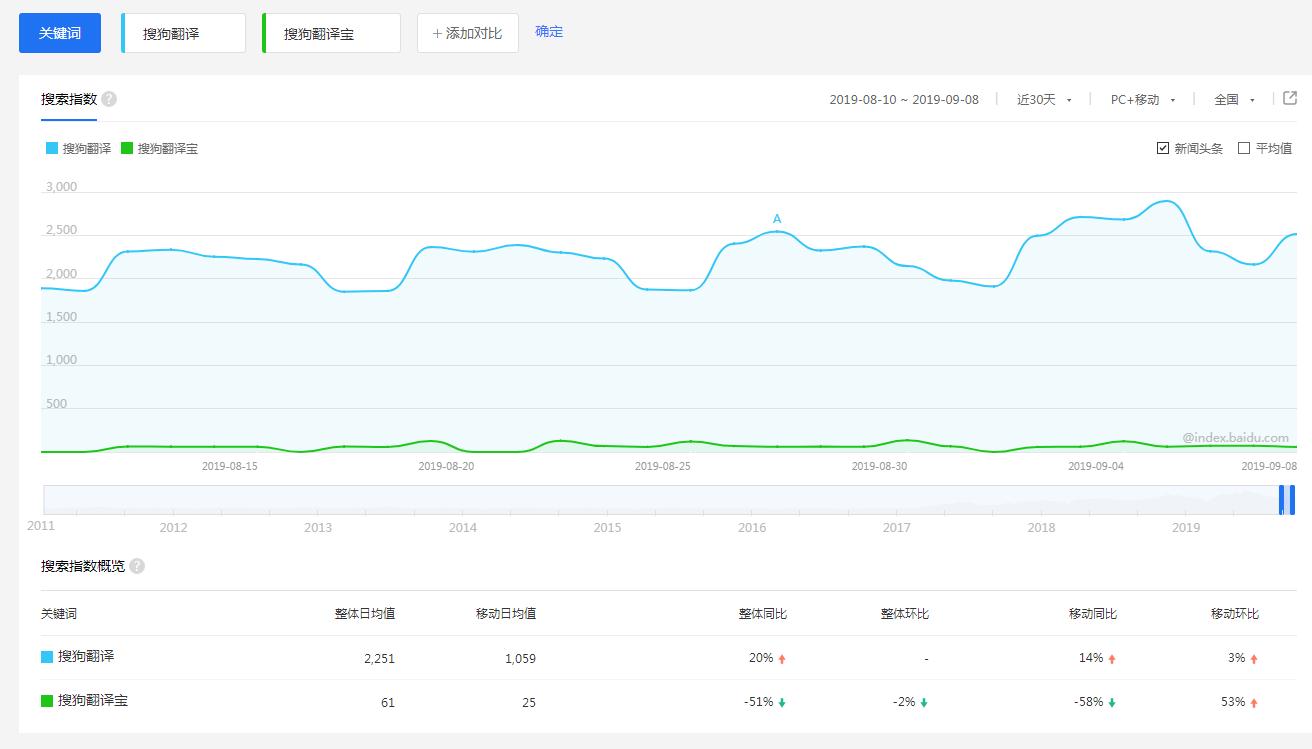This screenshot has width=1312, height=749.
Task: Toggle 搜狗翻译宝 green legend series
Action: (x=159, y=148)
